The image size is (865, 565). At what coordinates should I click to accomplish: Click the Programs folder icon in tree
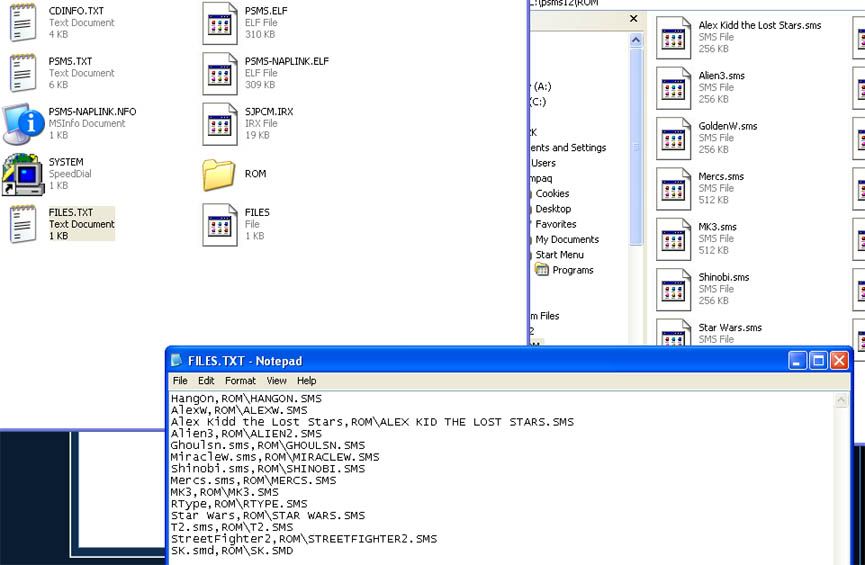coord(542,269)
